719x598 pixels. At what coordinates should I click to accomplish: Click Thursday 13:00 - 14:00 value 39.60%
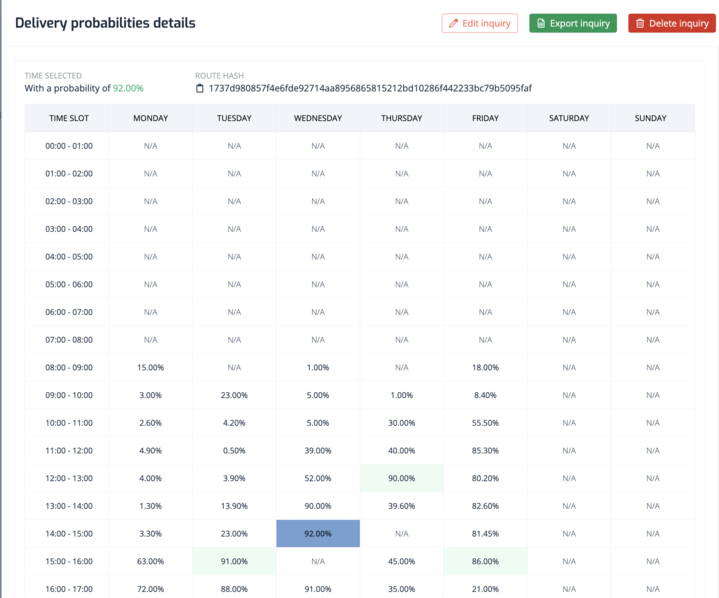click(x=402, y=506)
